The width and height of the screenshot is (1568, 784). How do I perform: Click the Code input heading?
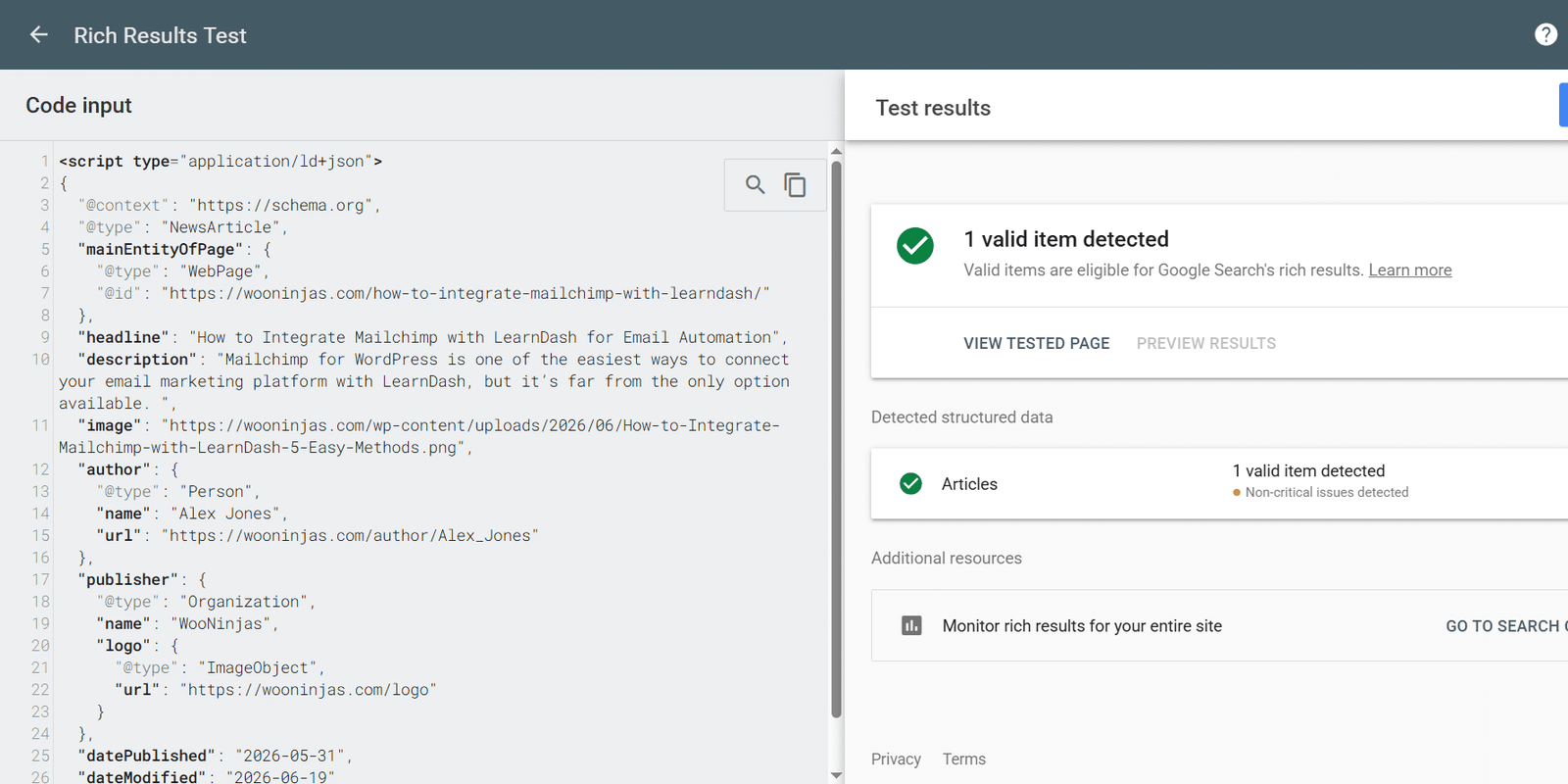[x=78, y=105]
